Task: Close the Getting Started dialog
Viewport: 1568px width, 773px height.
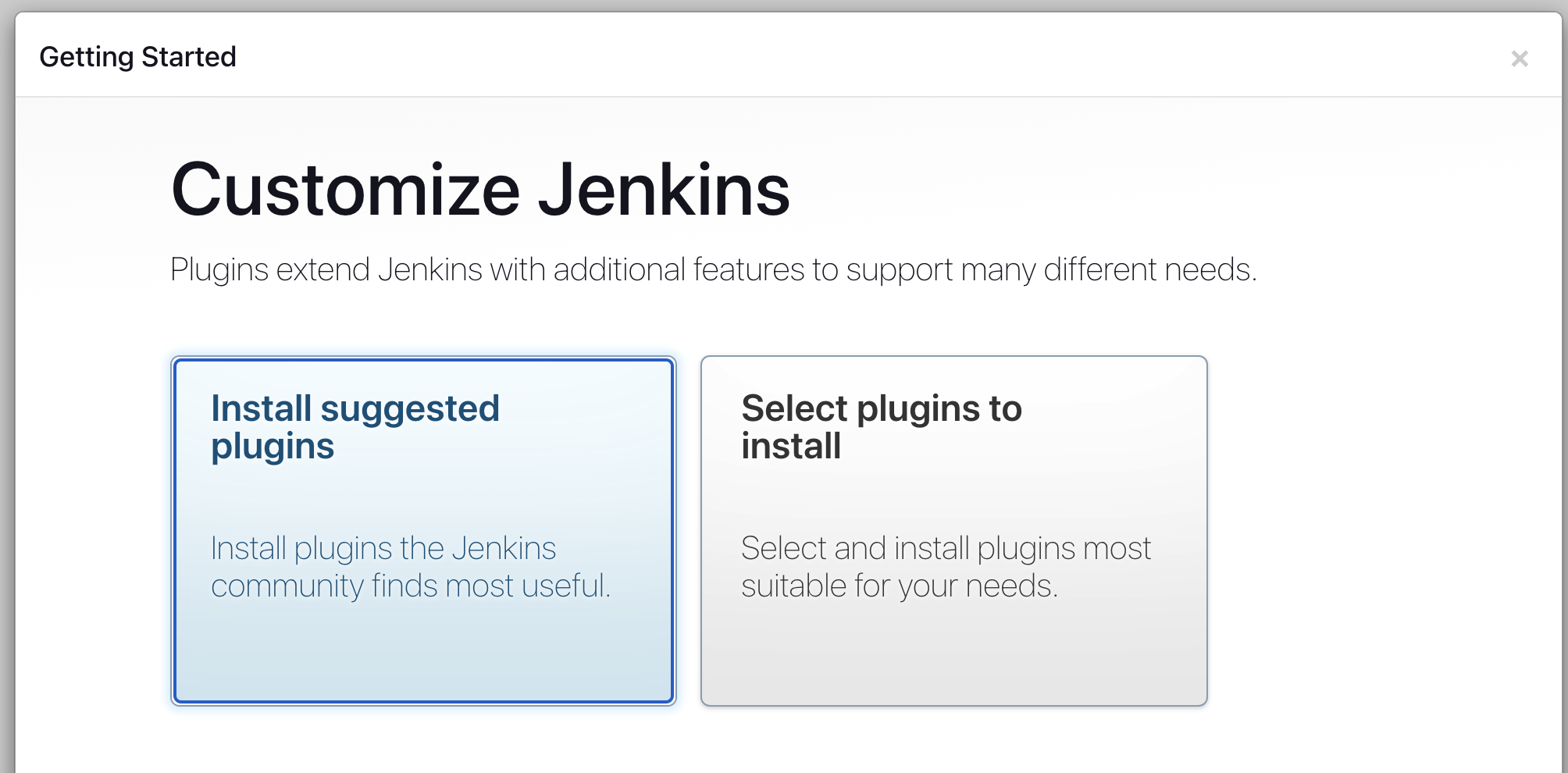Action: point(1519,59)
